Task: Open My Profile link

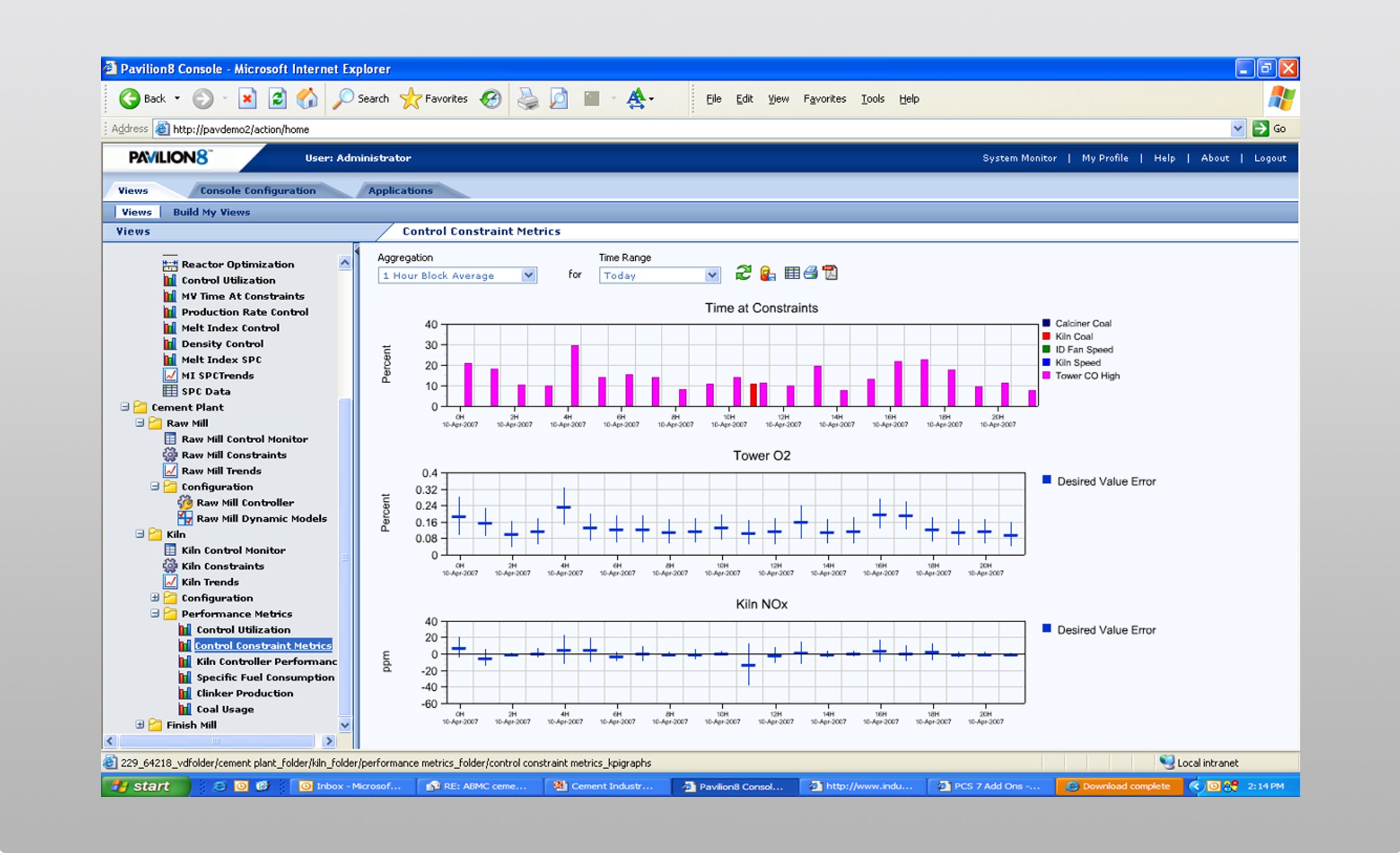Action: (x=1105, y=158)
